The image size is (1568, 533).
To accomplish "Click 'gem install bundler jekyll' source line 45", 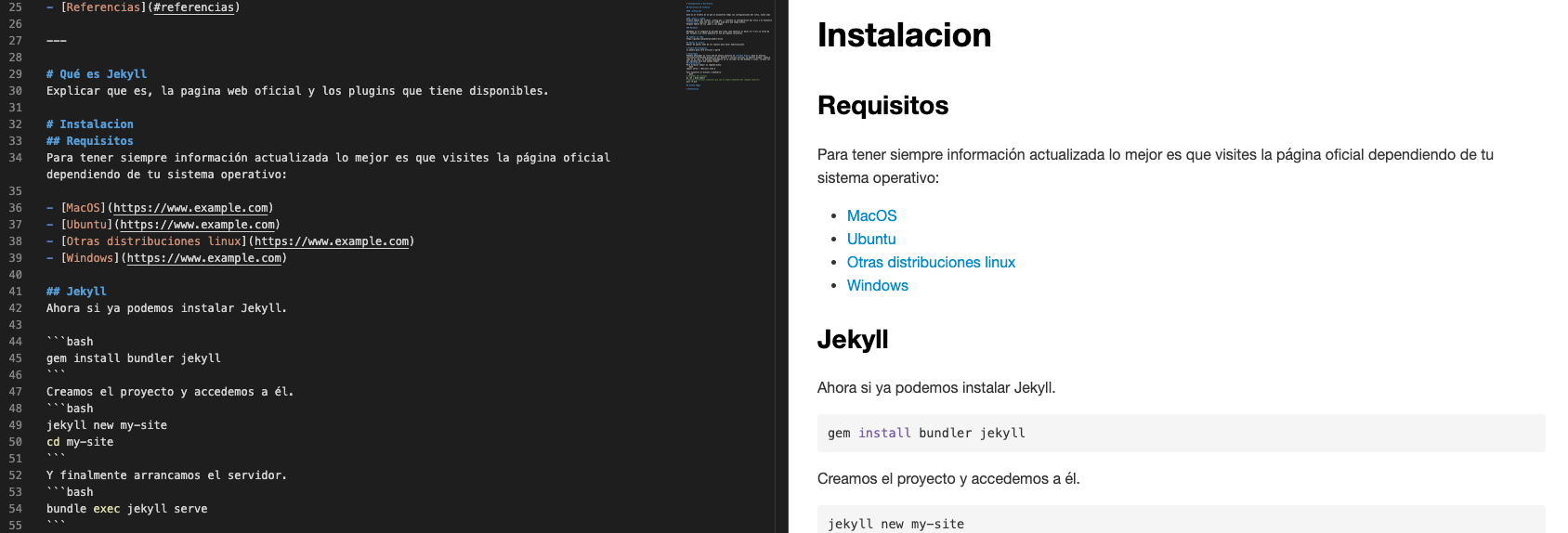I will (x=134, y=358).
